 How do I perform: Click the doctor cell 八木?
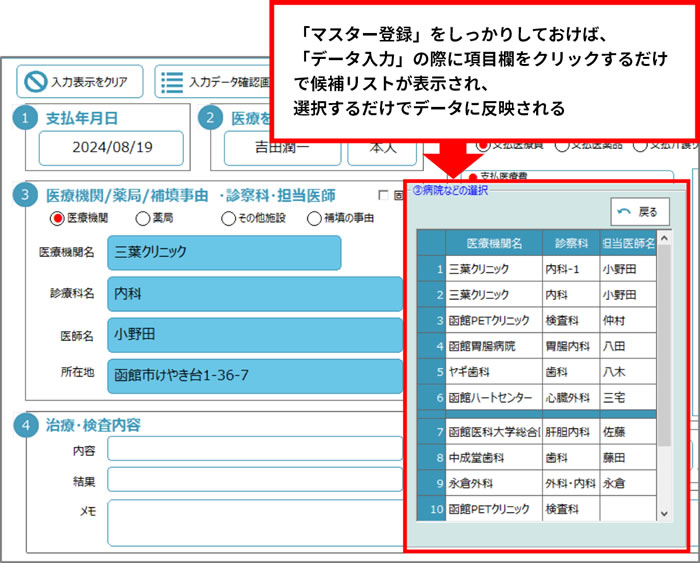628,371
